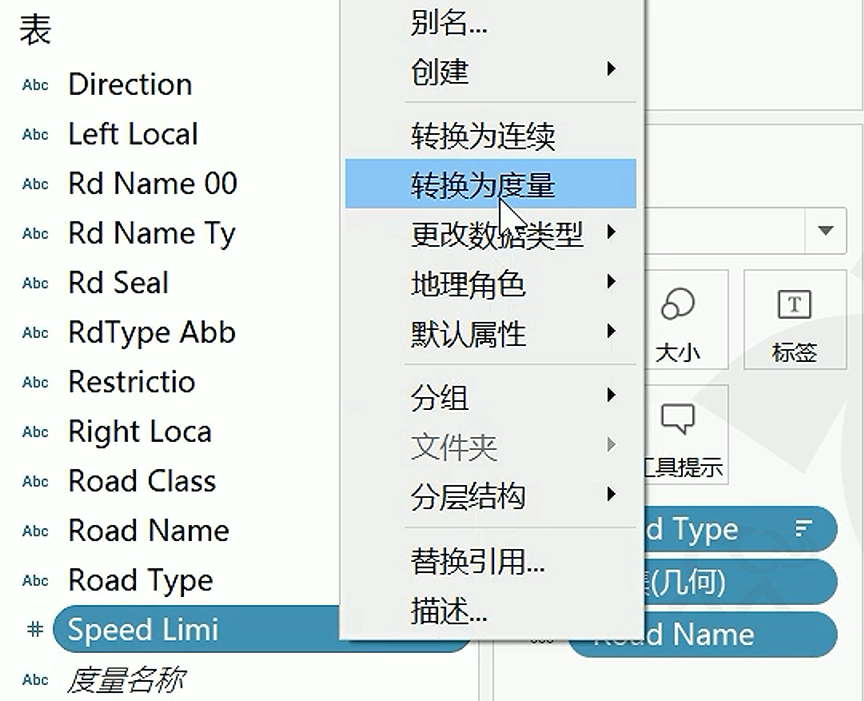Screen dimensions: 864x701
Task: Open the mark type dropdown arrow
Action: (x=825, y=231)
